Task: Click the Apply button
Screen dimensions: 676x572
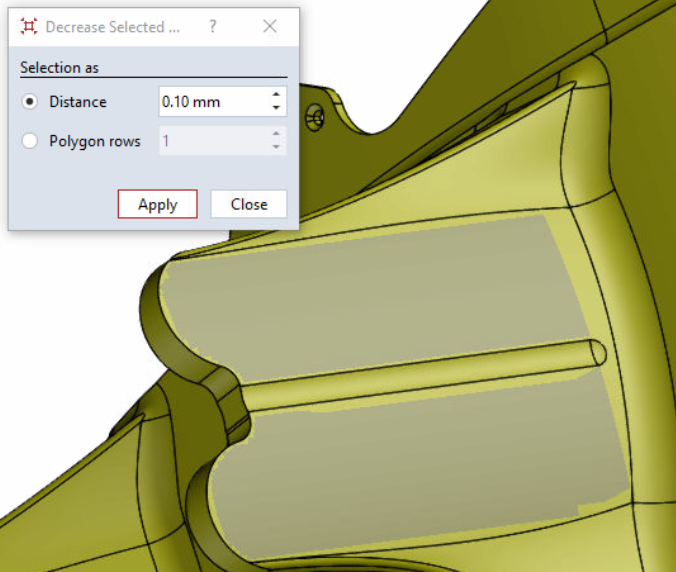Action: click(157, 204)
